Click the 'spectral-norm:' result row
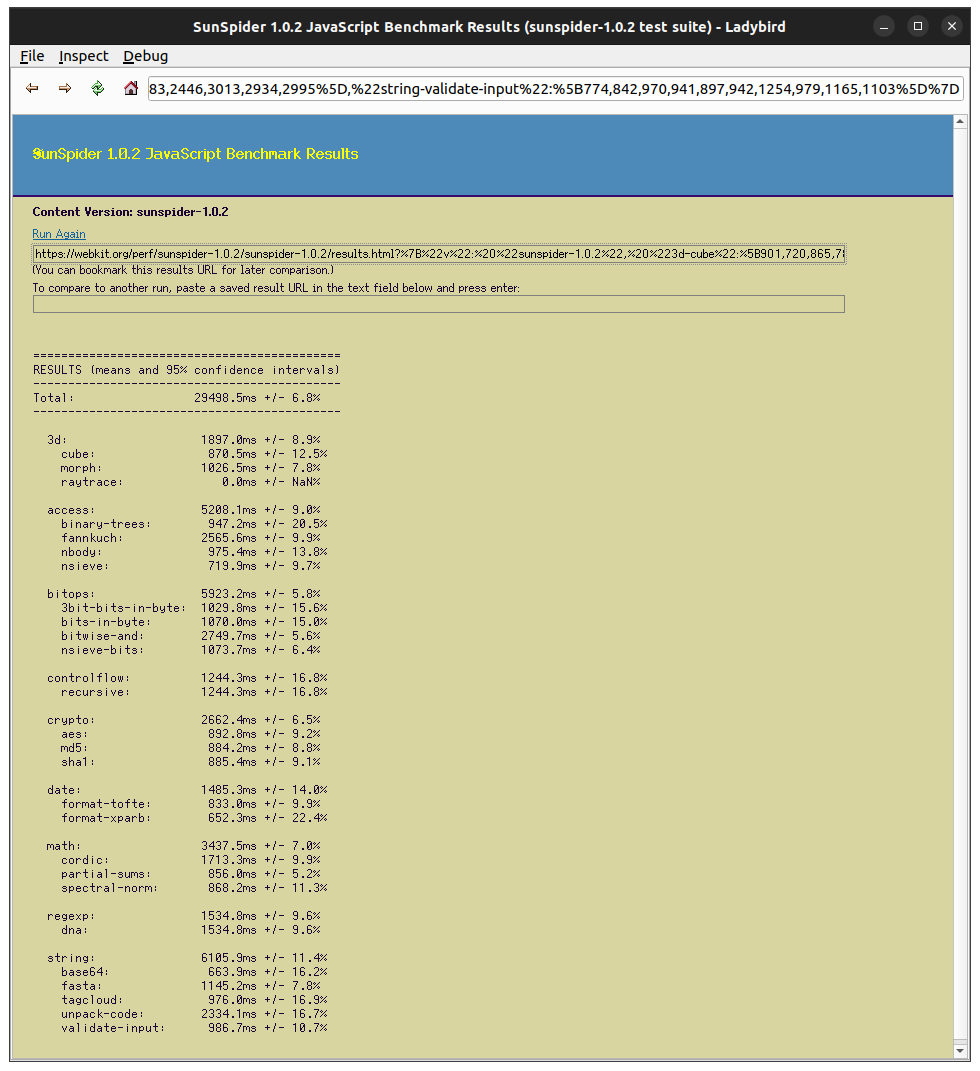Screen dimensions: 980x1071 pyautogui.click(x=194, y=888)
